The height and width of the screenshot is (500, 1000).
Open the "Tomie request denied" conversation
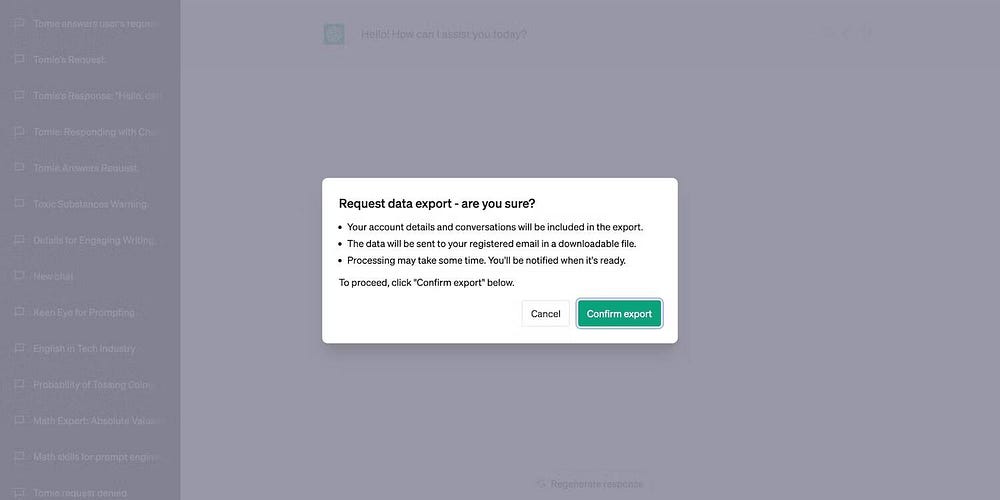click(x=80, y=492)
